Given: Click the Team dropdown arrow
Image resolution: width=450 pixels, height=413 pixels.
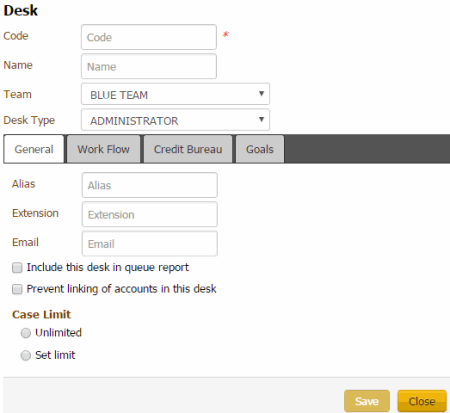Looking at the screenshot, I should point(261,94).
